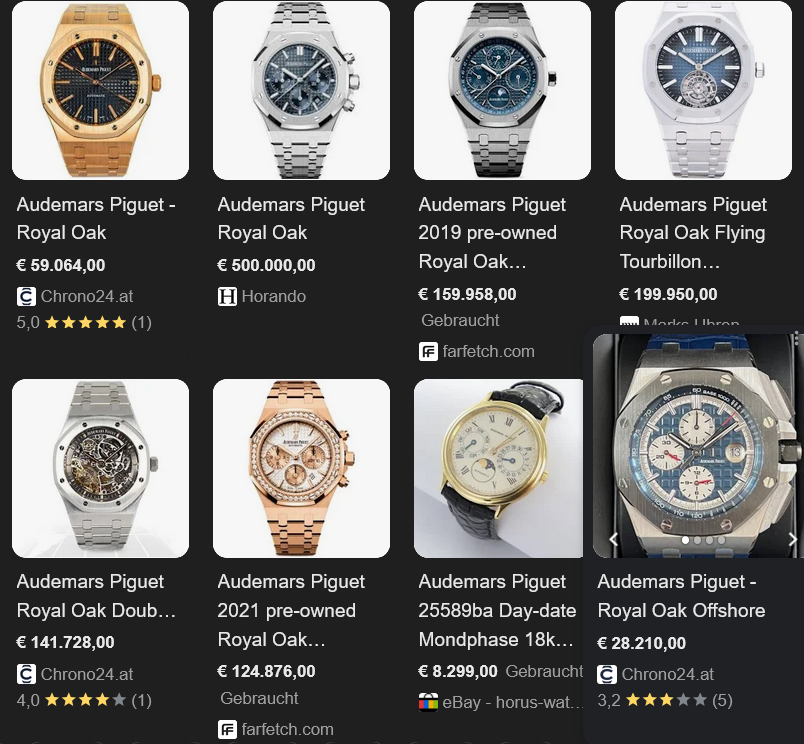Image resolution: width=804 pixels, height=744 pixels.
Task: Open Audemars Piguet - Royal Oak Offshore title
Action: (x=681, y=596)
